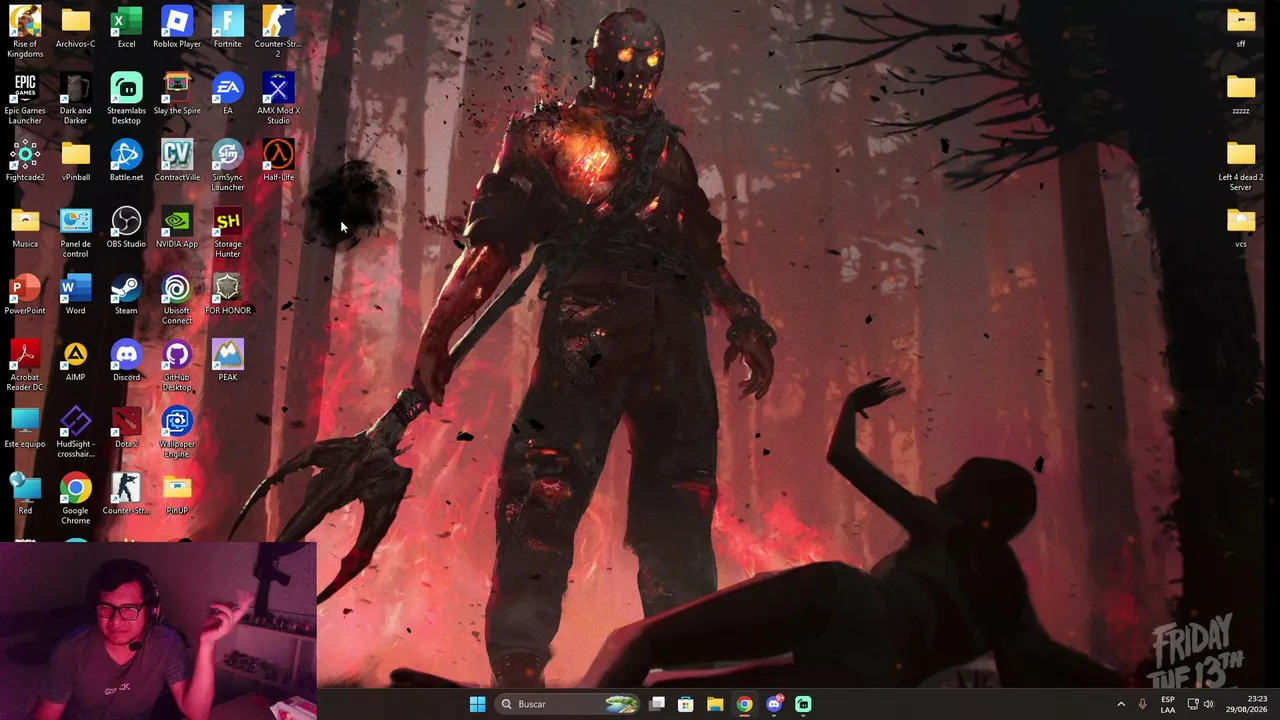Open Task View from the taskbar
This screenshot has width=1280, height=720.
(x=657, y=704)
